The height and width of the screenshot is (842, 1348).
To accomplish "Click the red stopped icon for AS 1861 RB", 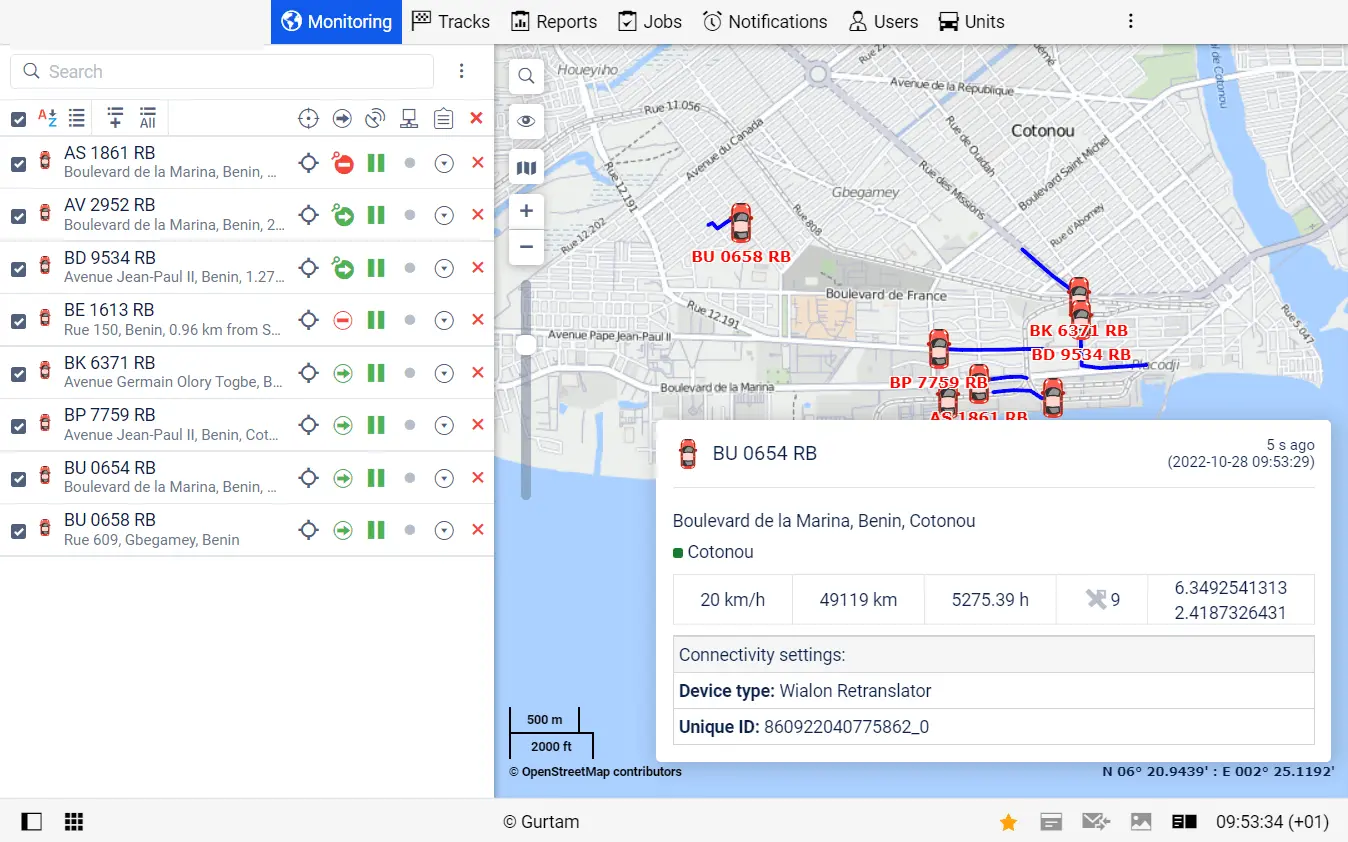I will pos(343,163).
